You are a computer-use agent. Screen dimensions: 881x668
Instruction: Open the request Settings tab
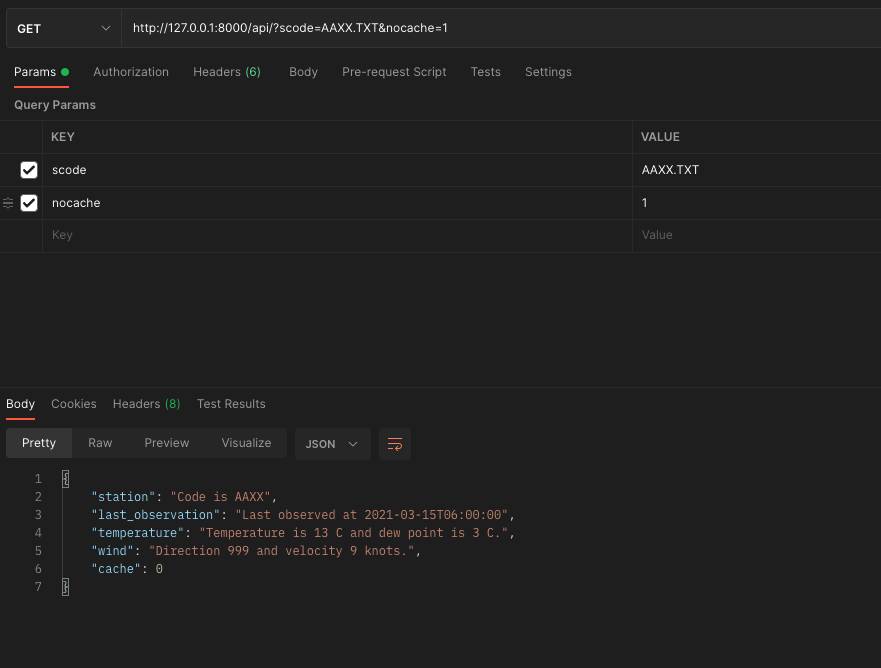point(548,71)
